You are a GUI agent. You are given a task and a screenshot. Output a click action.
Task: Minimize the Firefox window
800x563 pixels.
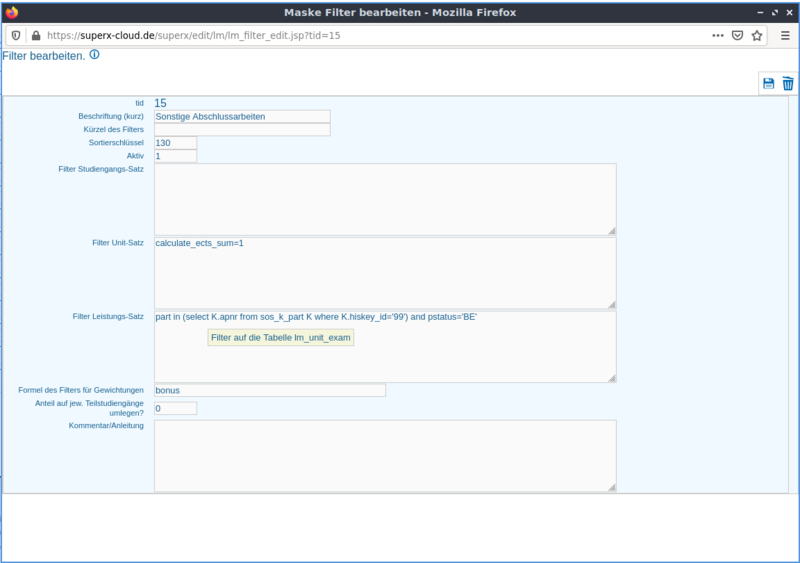(760, 12)
